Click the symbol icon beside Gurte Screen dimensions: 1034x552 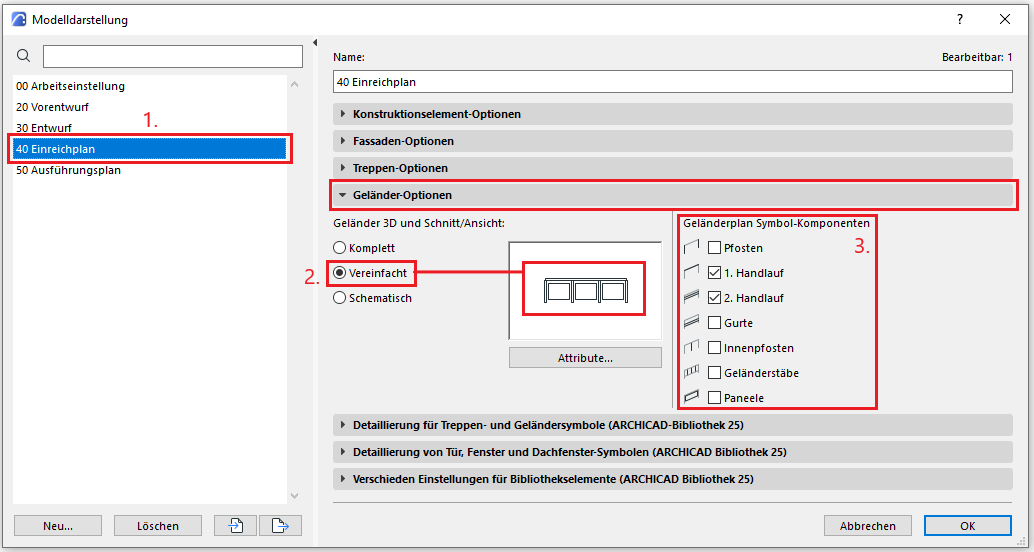pyautogui.click(x=690, y=322)
